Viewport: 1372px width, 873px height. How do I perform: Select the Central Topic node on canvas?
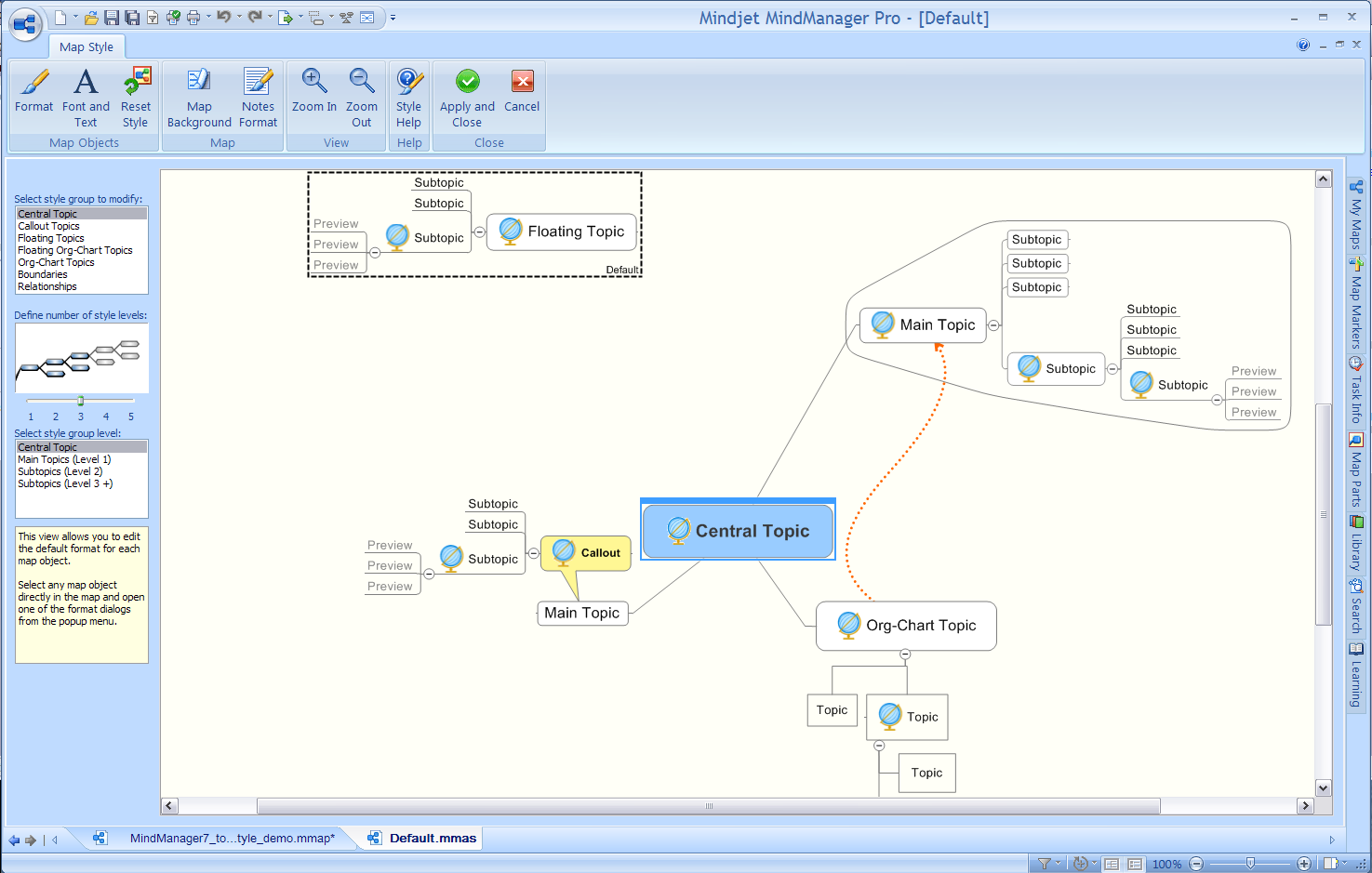pos(739,531)
